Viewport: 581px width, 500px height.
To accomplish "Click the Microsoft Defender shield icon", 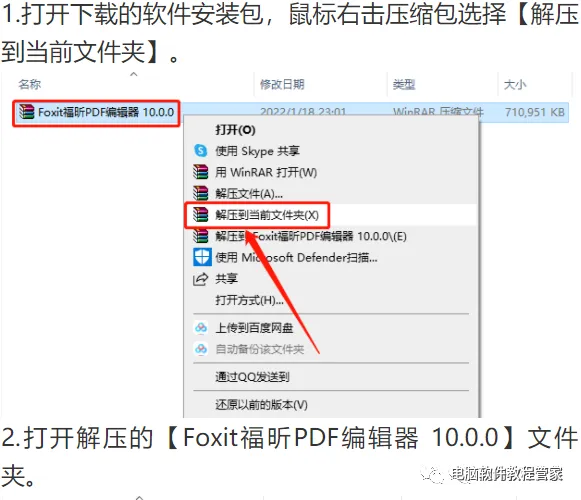I will (202, 257).
